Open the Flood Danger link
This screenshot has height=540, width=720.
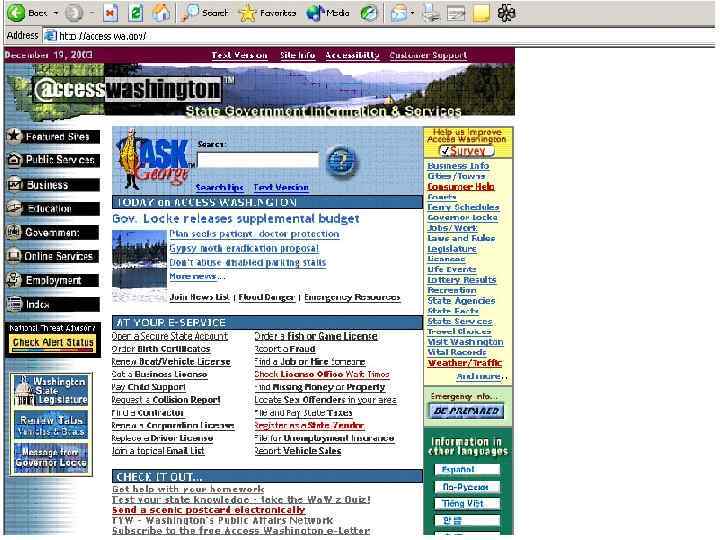[x=266, y=297]
